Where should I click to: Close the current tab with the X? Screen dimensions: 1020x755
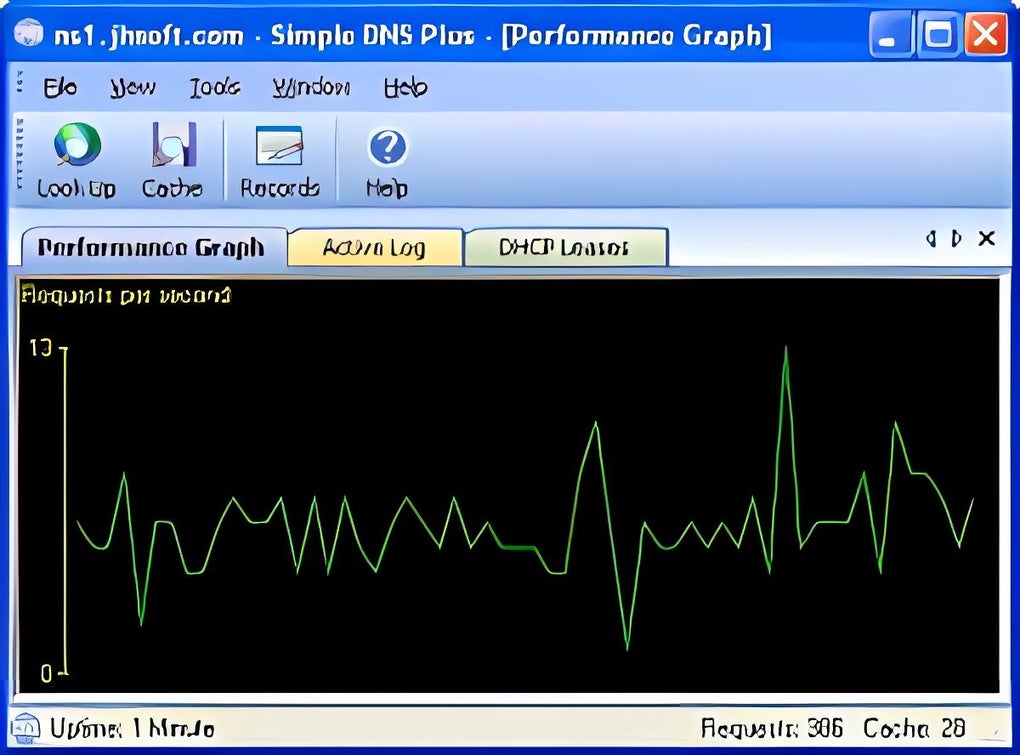(x=986, y=239)
